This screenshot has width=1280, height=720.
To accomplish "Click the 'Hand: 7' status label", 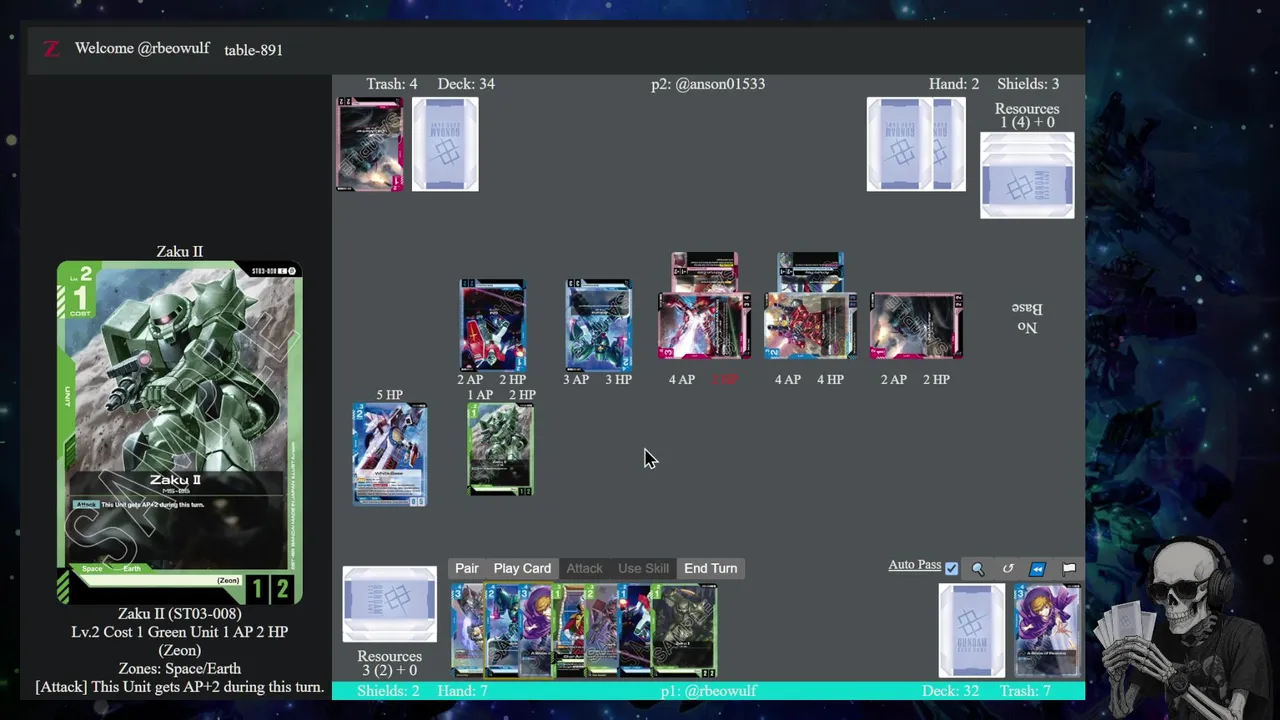I will (462, 691).
